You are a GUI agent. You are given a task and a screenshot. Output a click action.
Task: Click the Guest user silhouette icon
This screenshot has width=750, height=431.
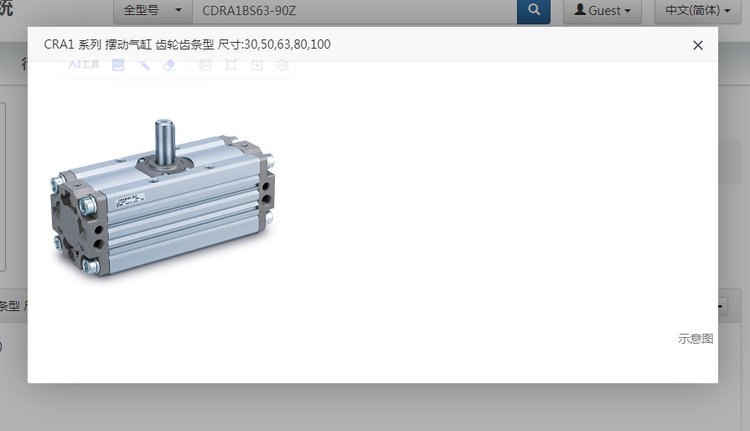[579, 11]
